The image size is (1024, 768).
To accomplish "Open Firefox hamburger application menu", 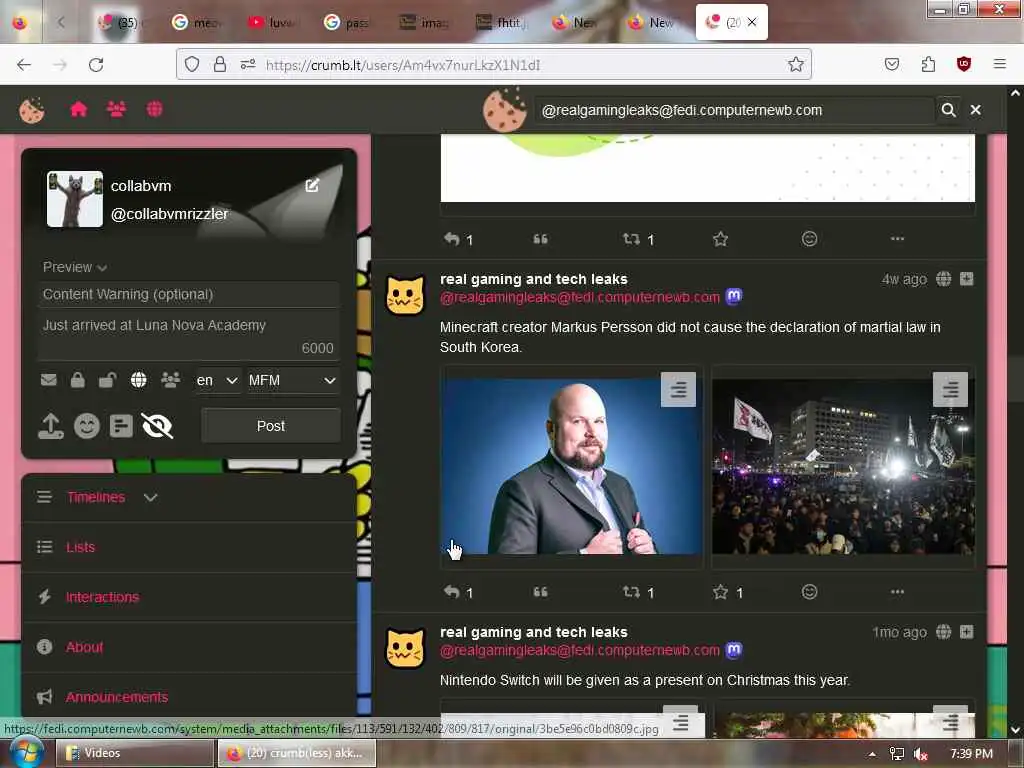I will [x=1000, y=64].
